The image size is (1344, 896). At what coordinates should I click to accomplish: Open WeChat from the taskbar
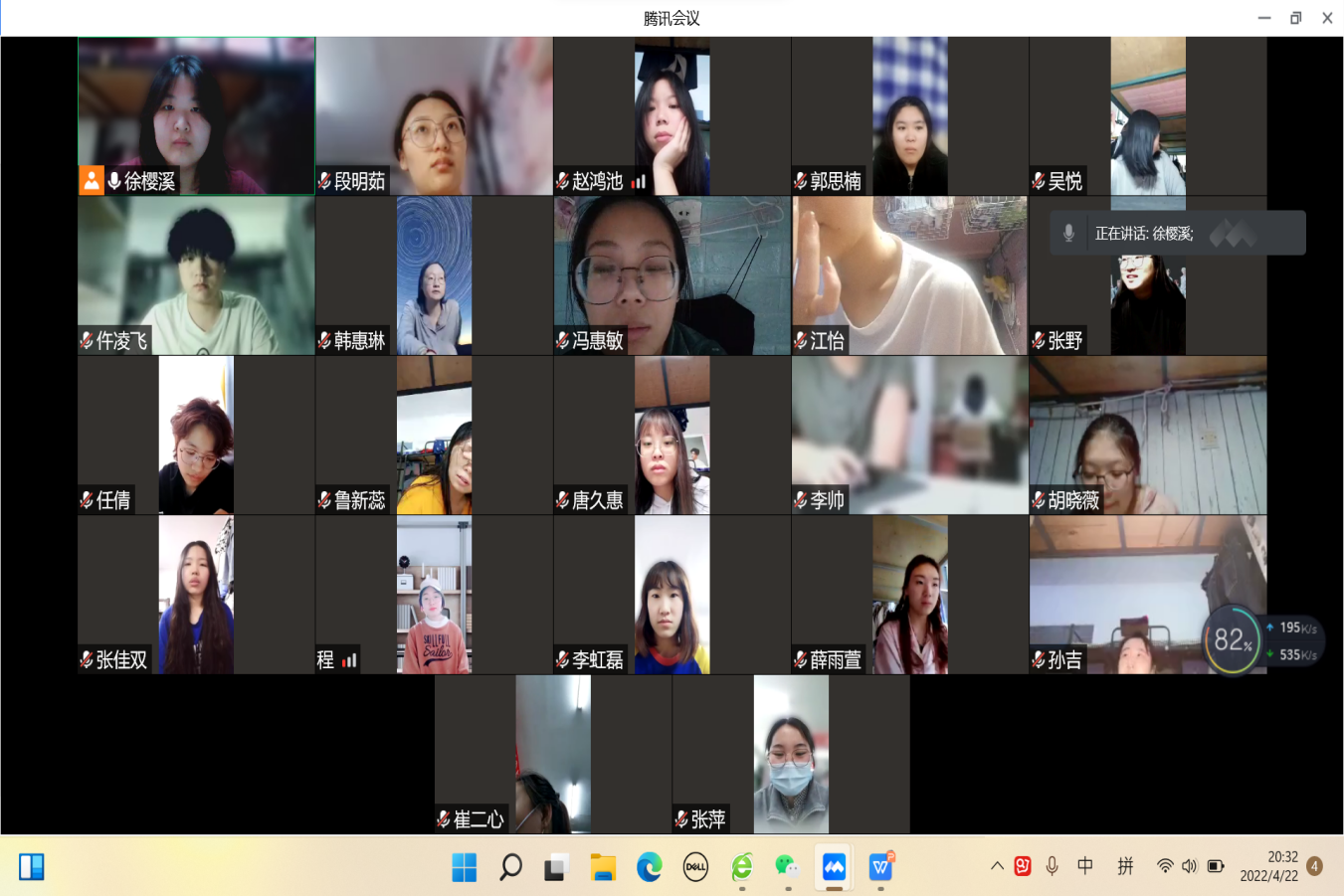[x=787, y=867]
